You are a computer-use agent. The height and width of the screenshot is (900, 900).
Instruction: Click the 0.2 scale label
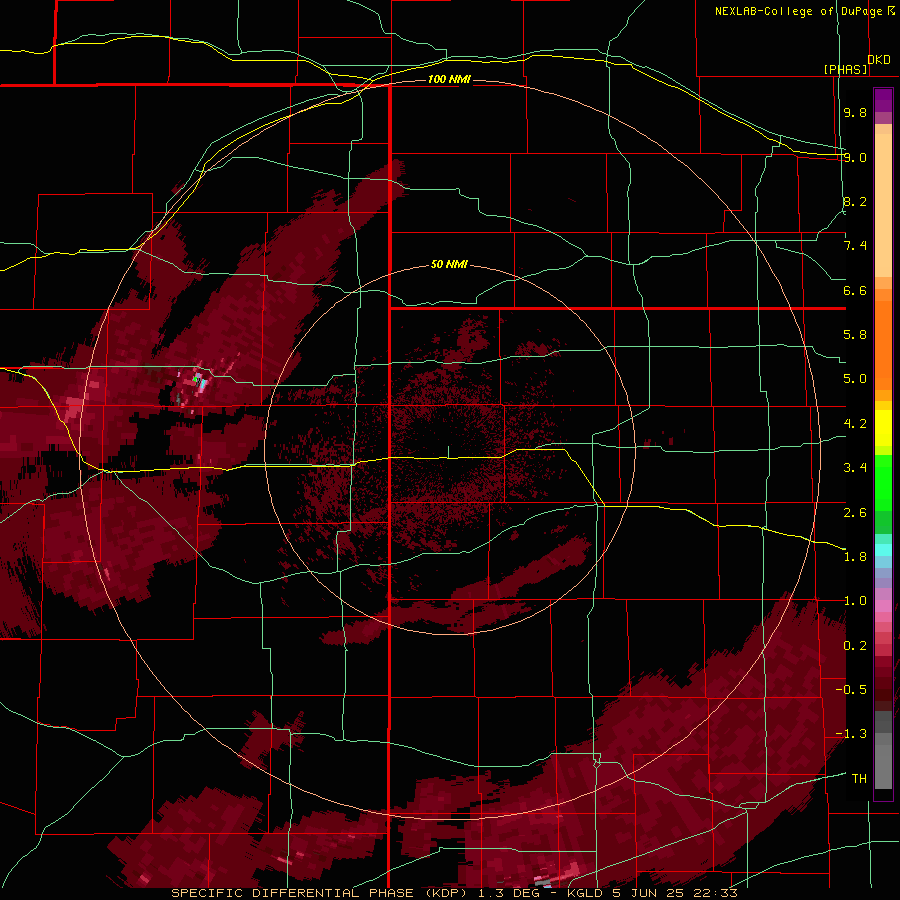(x=855, y=646)
